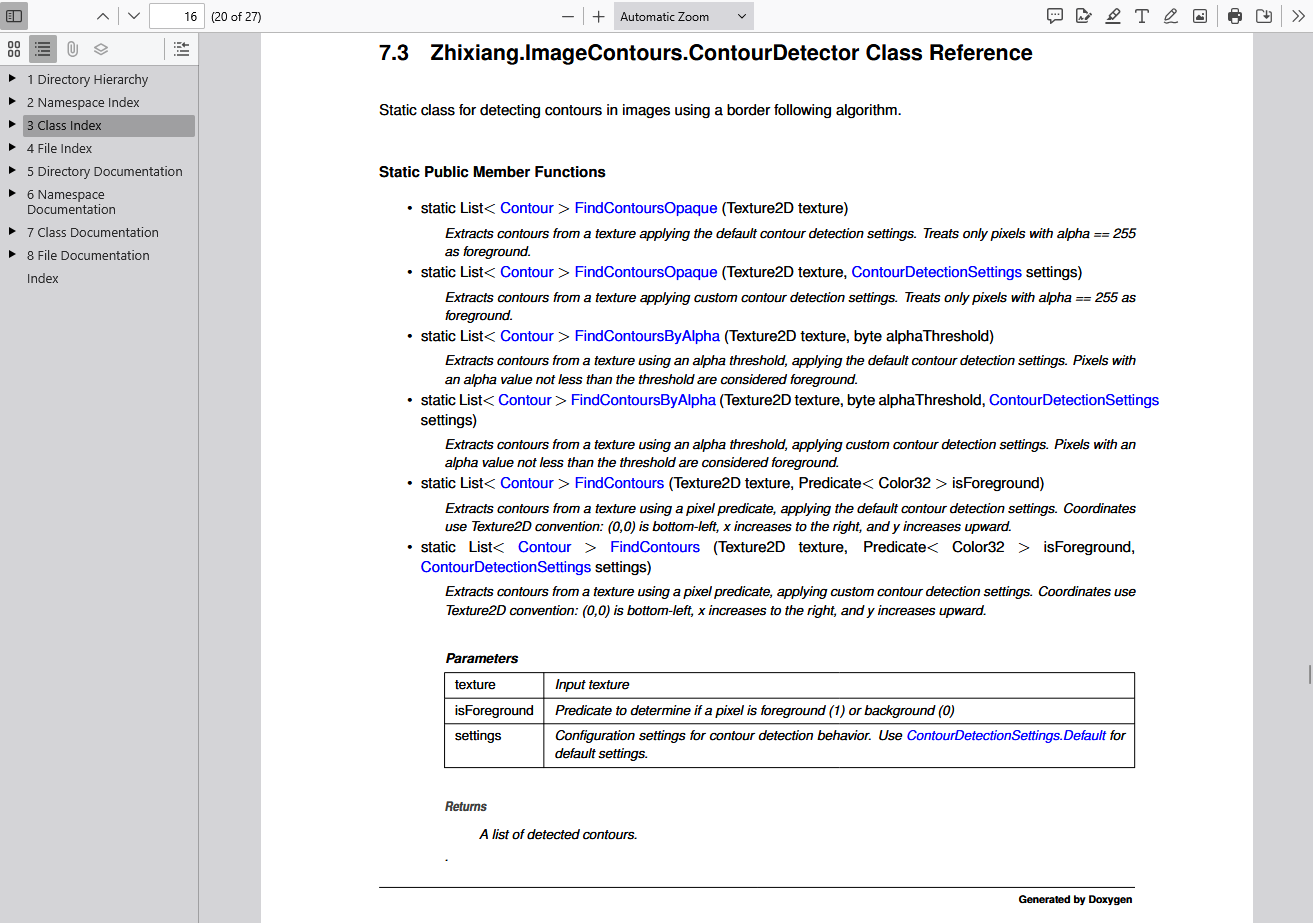Click the zoom out minus icon
The image size is (1313, 923).
click(568, 16)
